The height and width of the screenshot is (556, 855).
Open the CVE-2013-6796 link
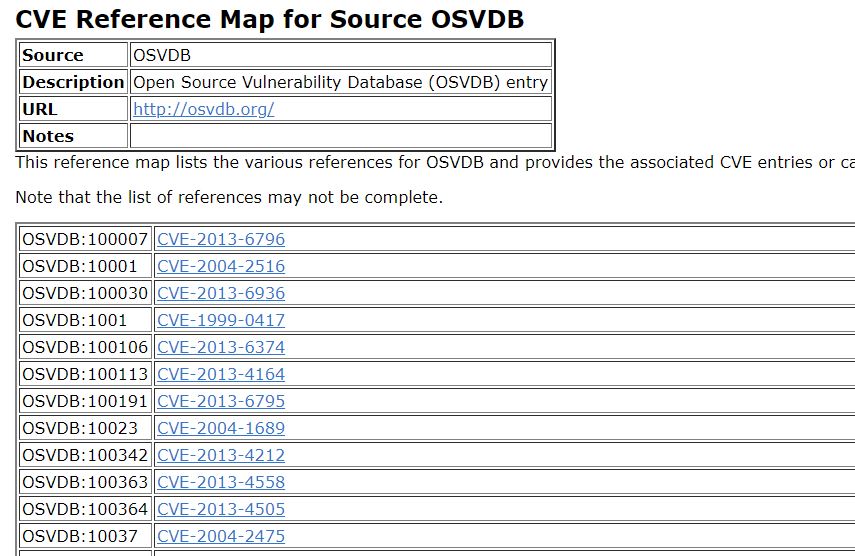point(221,239)
